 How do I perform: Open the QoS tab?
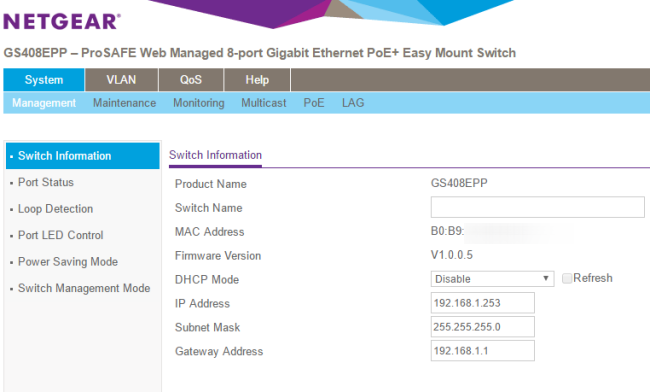tap(191, 80)
